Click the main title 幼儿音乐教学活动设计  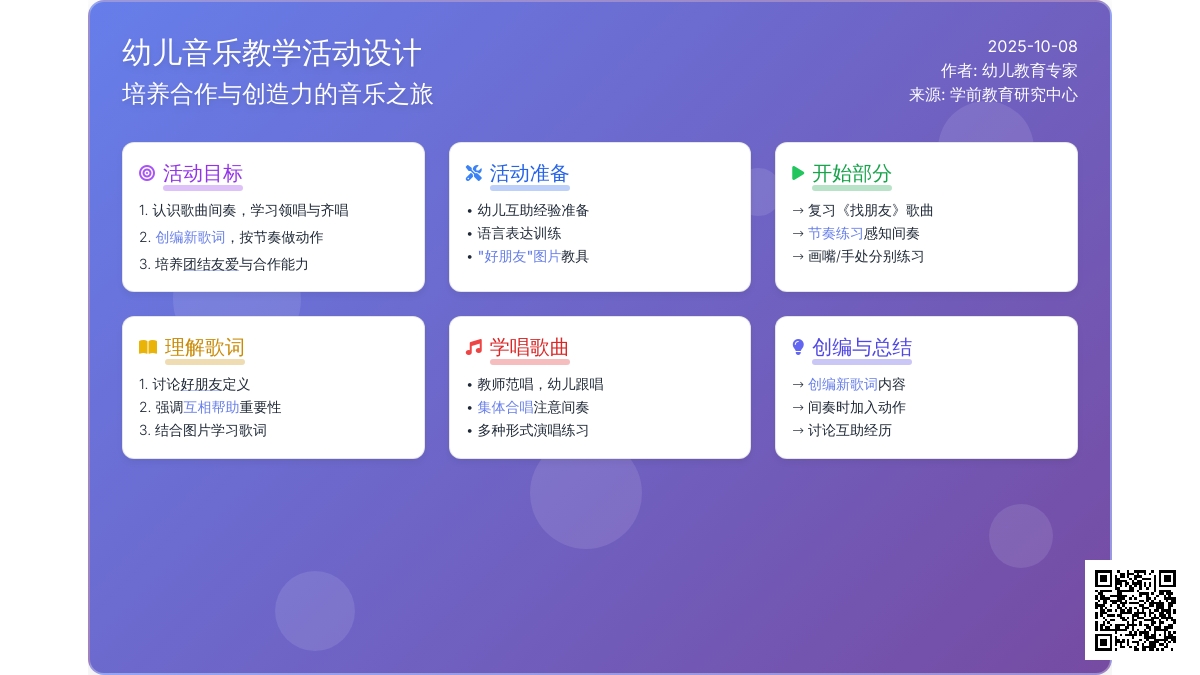[272, 53]
